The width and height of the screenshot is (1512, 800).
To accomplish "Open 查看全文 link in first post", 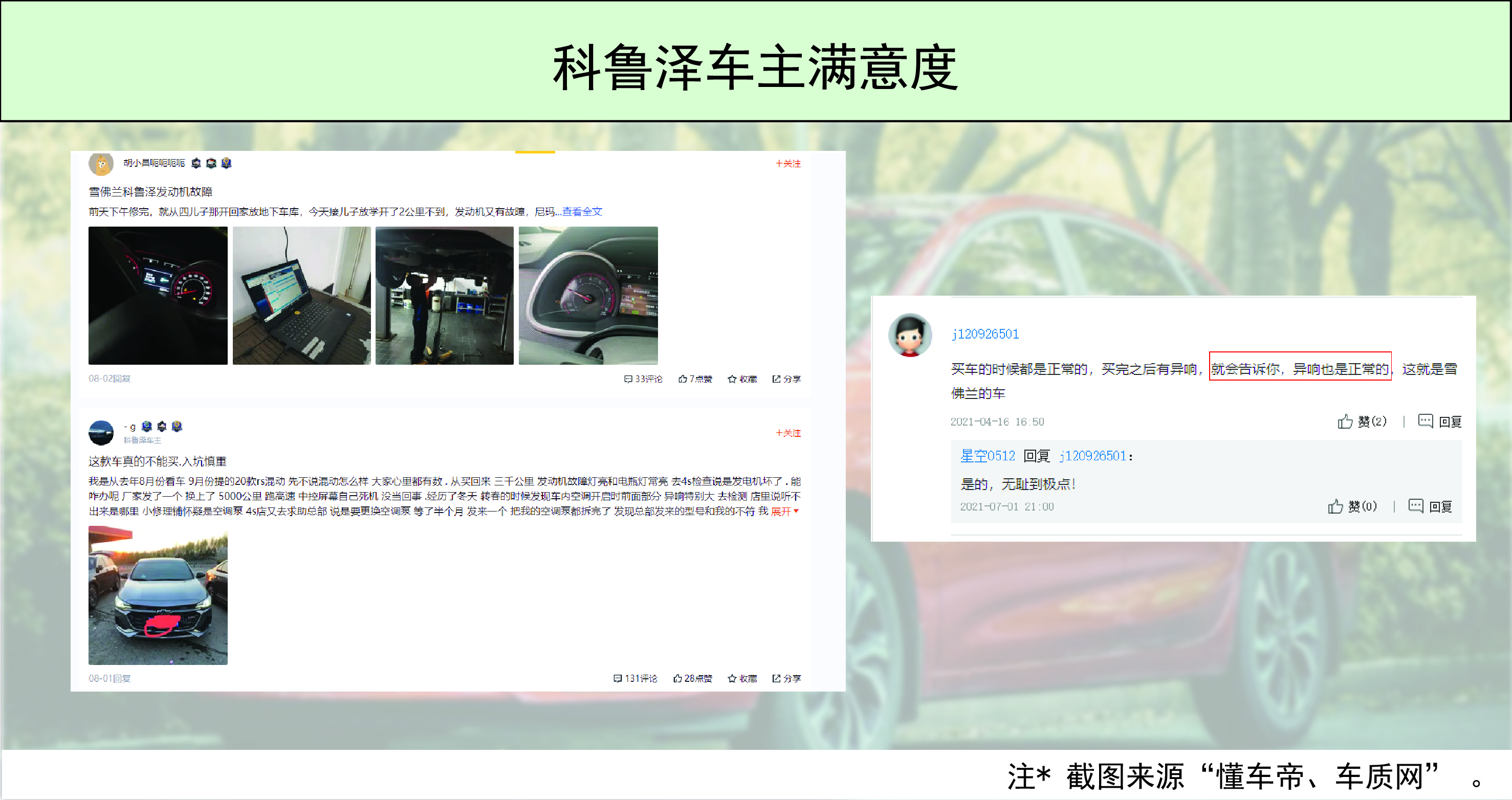I will (582, 211).
